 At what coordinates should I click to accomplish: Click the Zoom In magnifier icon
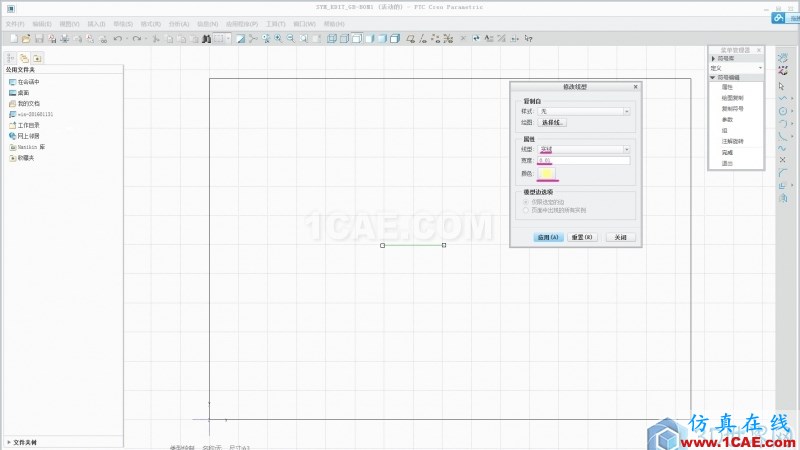click(278, 39)
